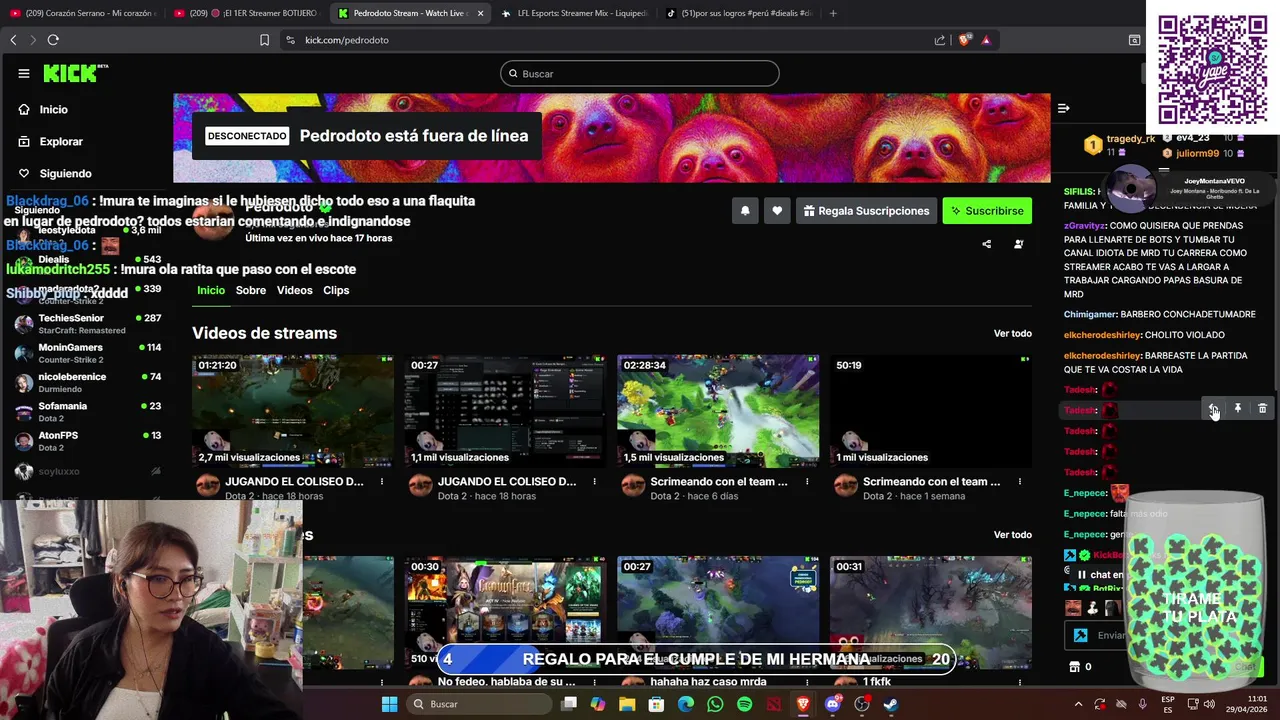This screenshot has height=720, width=1280.
Task: Click the browser address bar URL
Action: (346, 40)
